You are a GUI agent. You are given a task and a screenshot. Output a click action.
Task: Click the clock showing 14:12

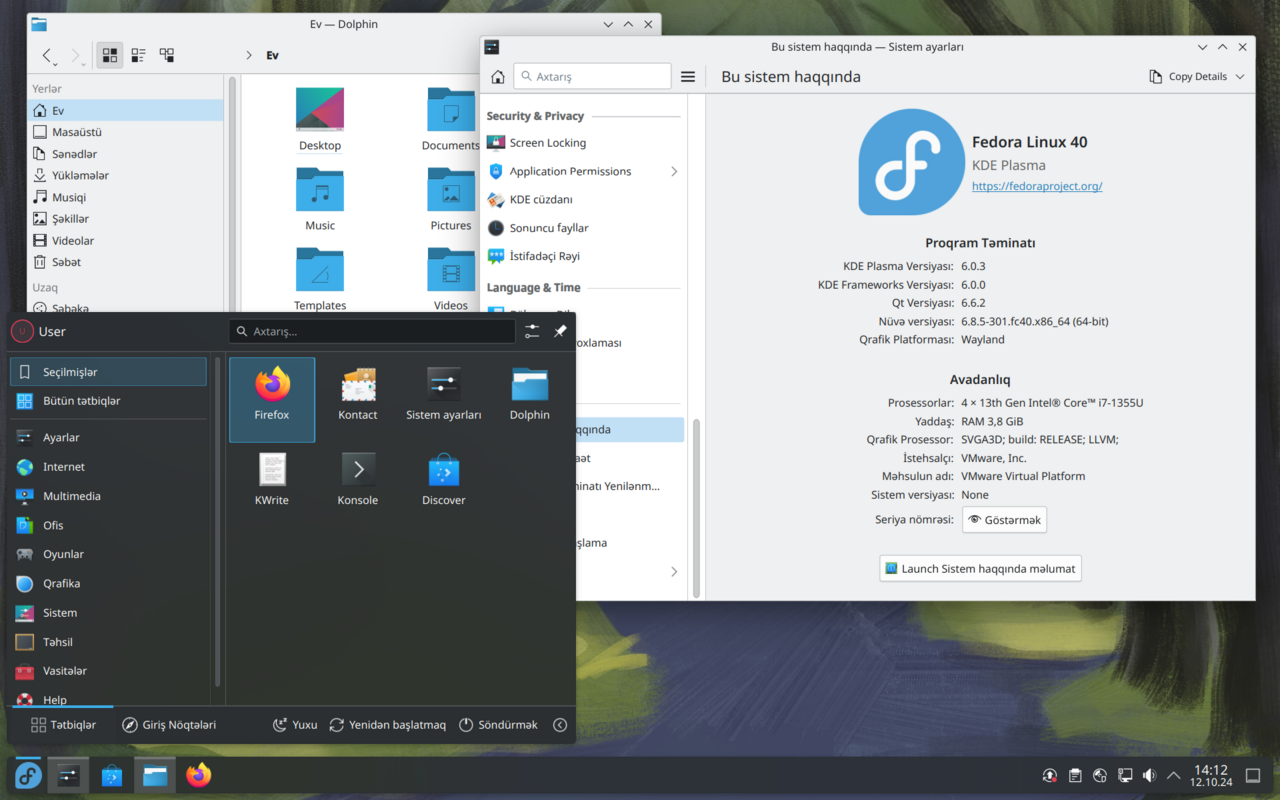pos(1211,775)
